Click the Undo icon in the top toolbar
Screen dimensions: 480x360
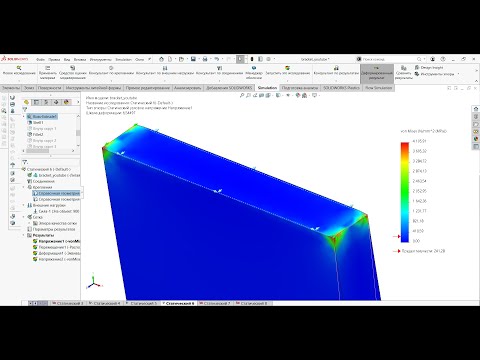pos(217,59)
